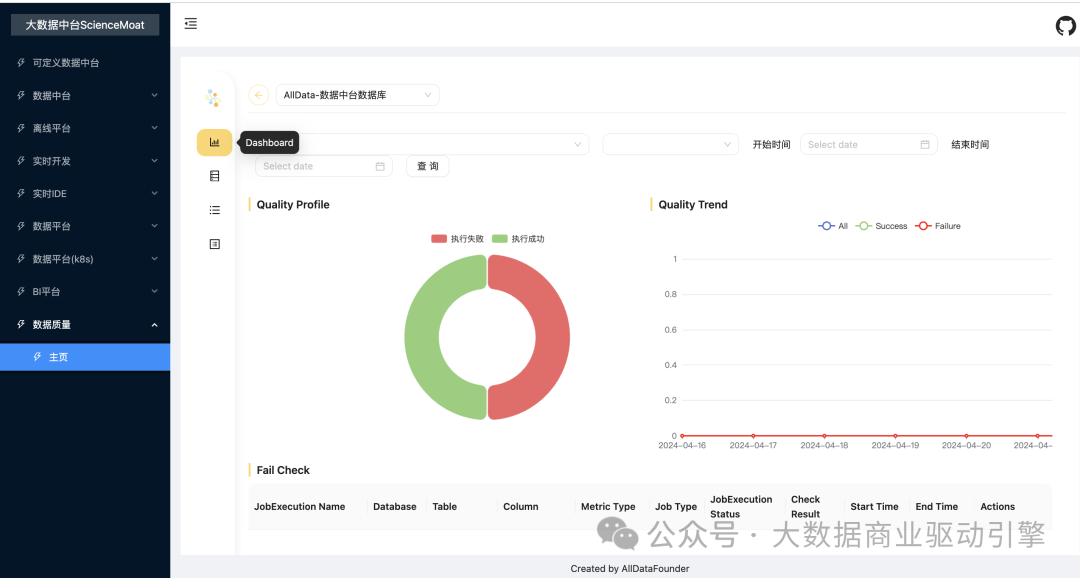
Task: Open the Dashboard chart icon
Action: 214,143
